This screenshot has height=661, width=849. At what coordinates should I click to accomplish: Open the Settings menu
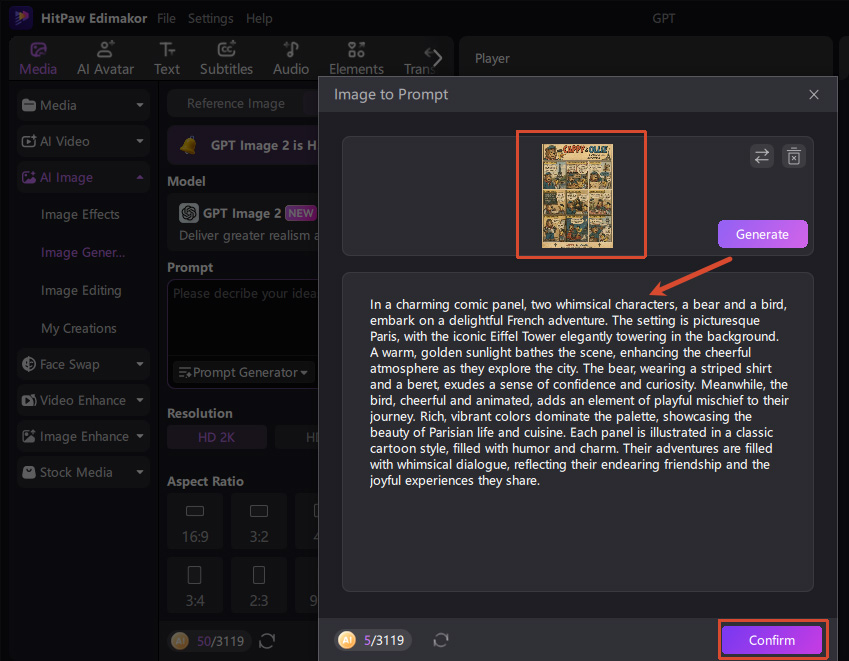click(210, 18)
